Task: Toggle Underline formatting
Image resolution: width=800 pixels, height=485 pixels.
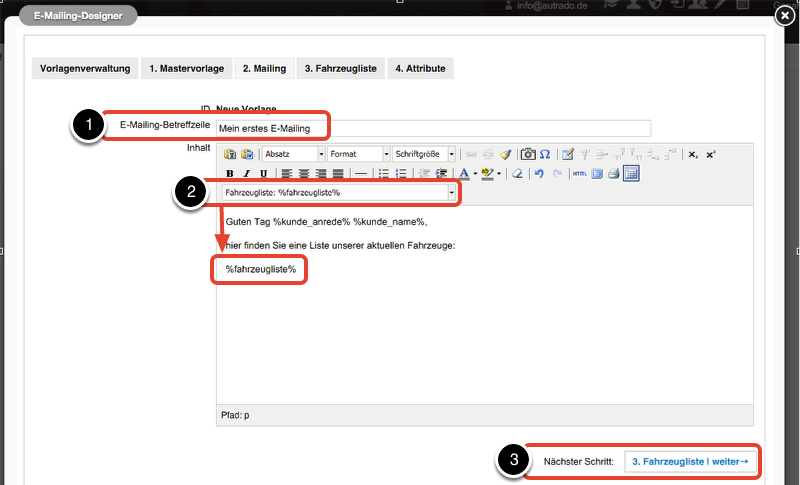Action: [264, 173]
